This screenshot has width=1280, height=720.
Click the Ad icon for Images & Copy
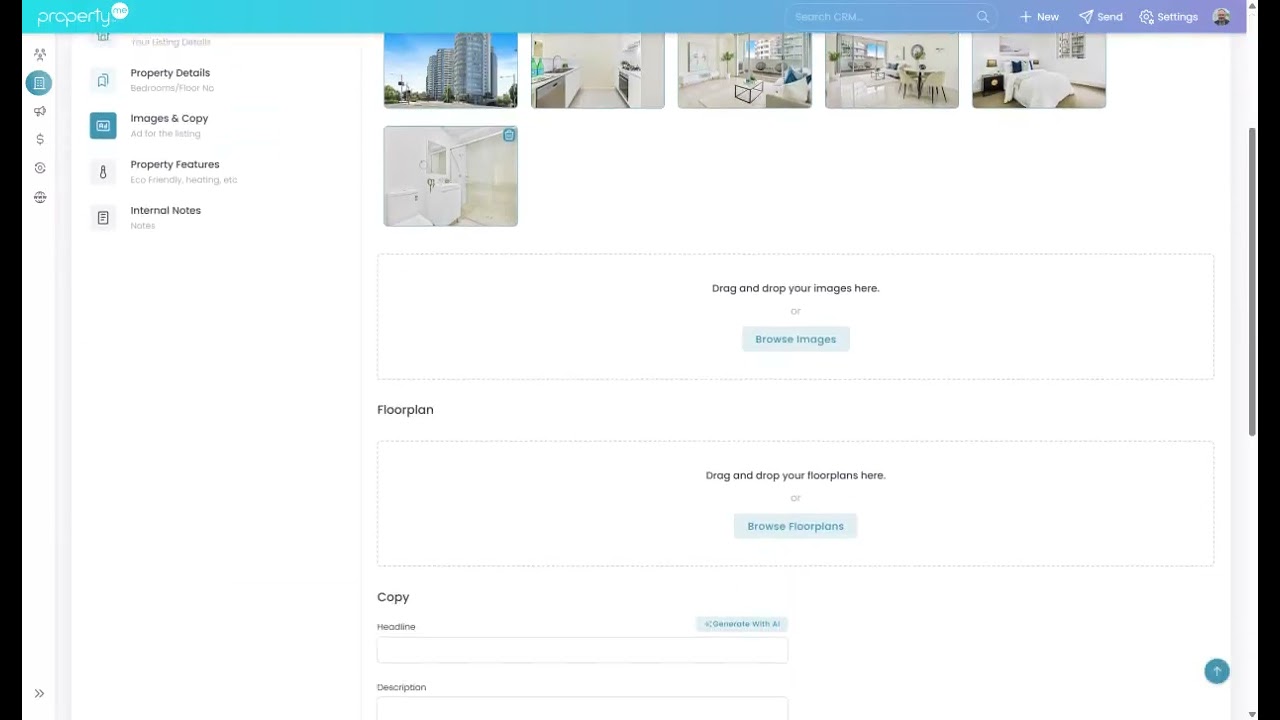tap(103, 126)
